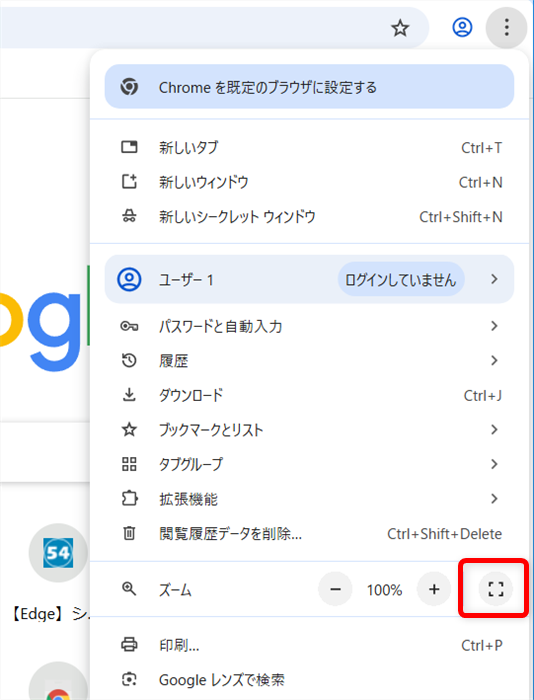Click the new tab icon
The image size is (534, 700).
(129, 147)
